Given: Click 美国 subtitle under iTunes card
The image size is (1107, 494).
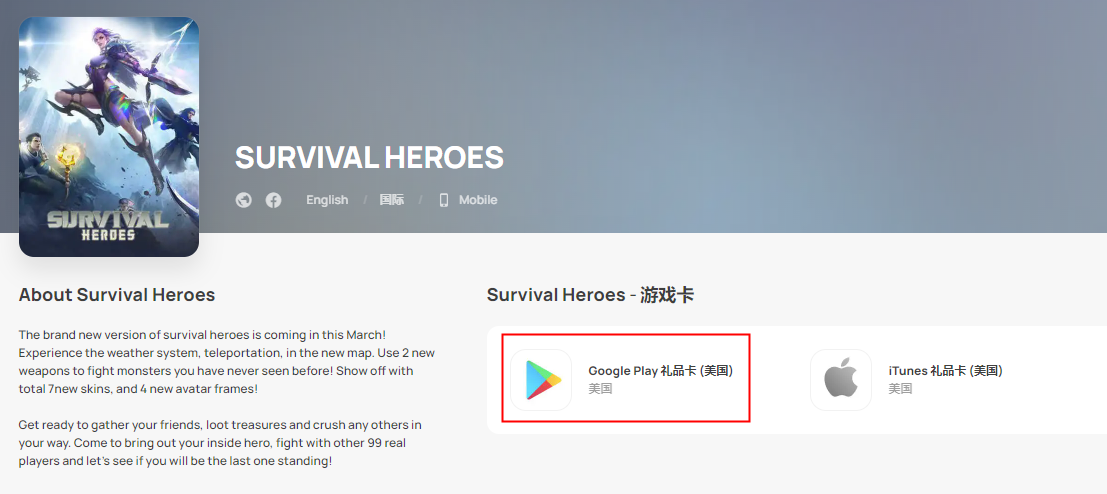Looking at the screenshot, I should pyautogui.click(x=900, y=389).
